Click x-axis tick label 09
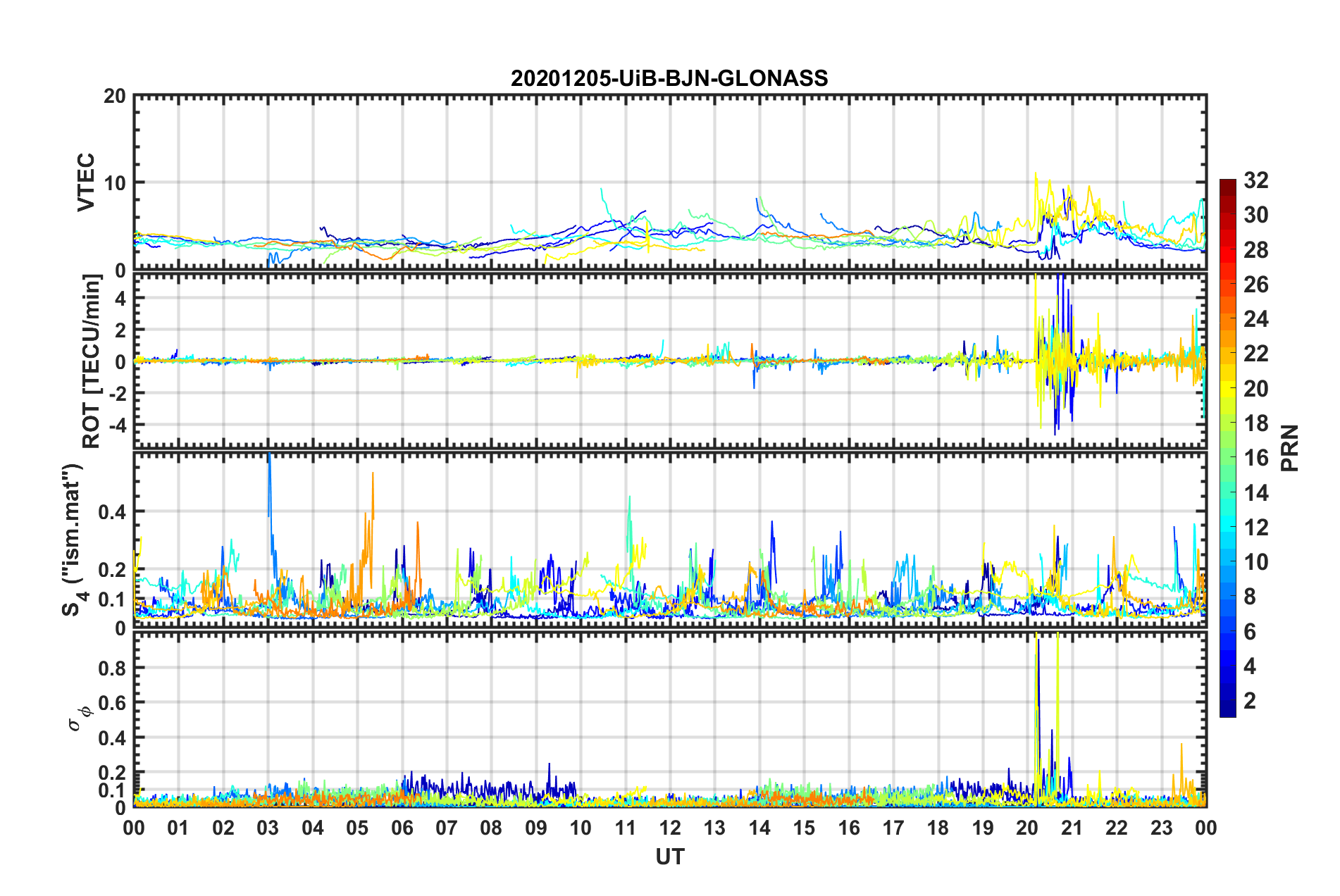Screen dimensions: 1340x896 (x=536, y=828)
